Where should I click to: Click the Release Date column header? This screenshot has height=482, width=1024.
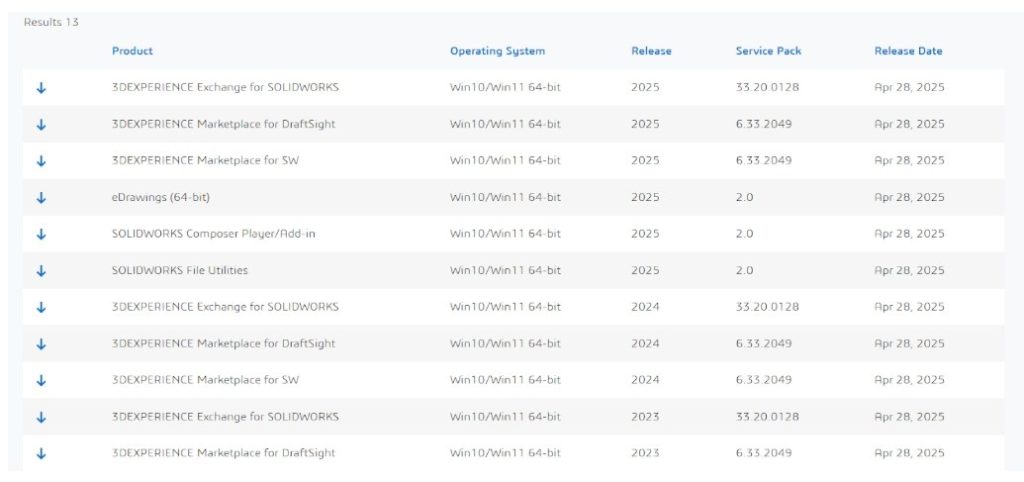click(x=908, y=51)
